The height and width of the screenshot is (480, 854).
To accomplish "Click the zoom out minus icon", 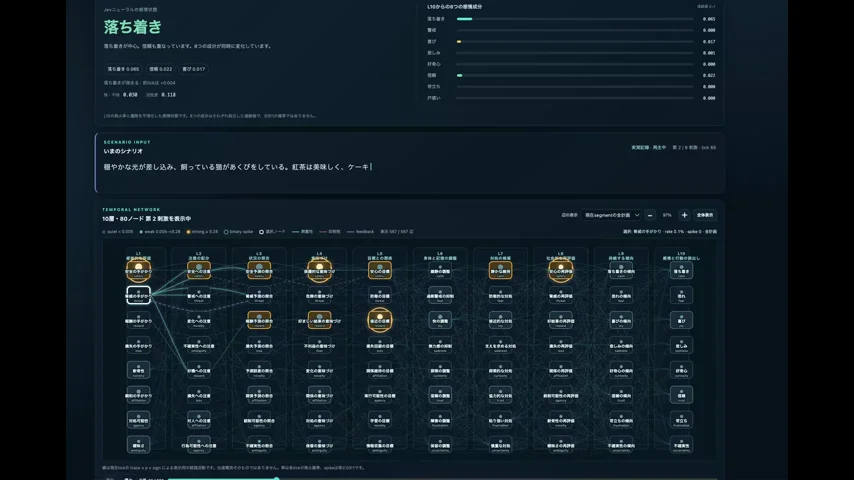I will (650, 215).
